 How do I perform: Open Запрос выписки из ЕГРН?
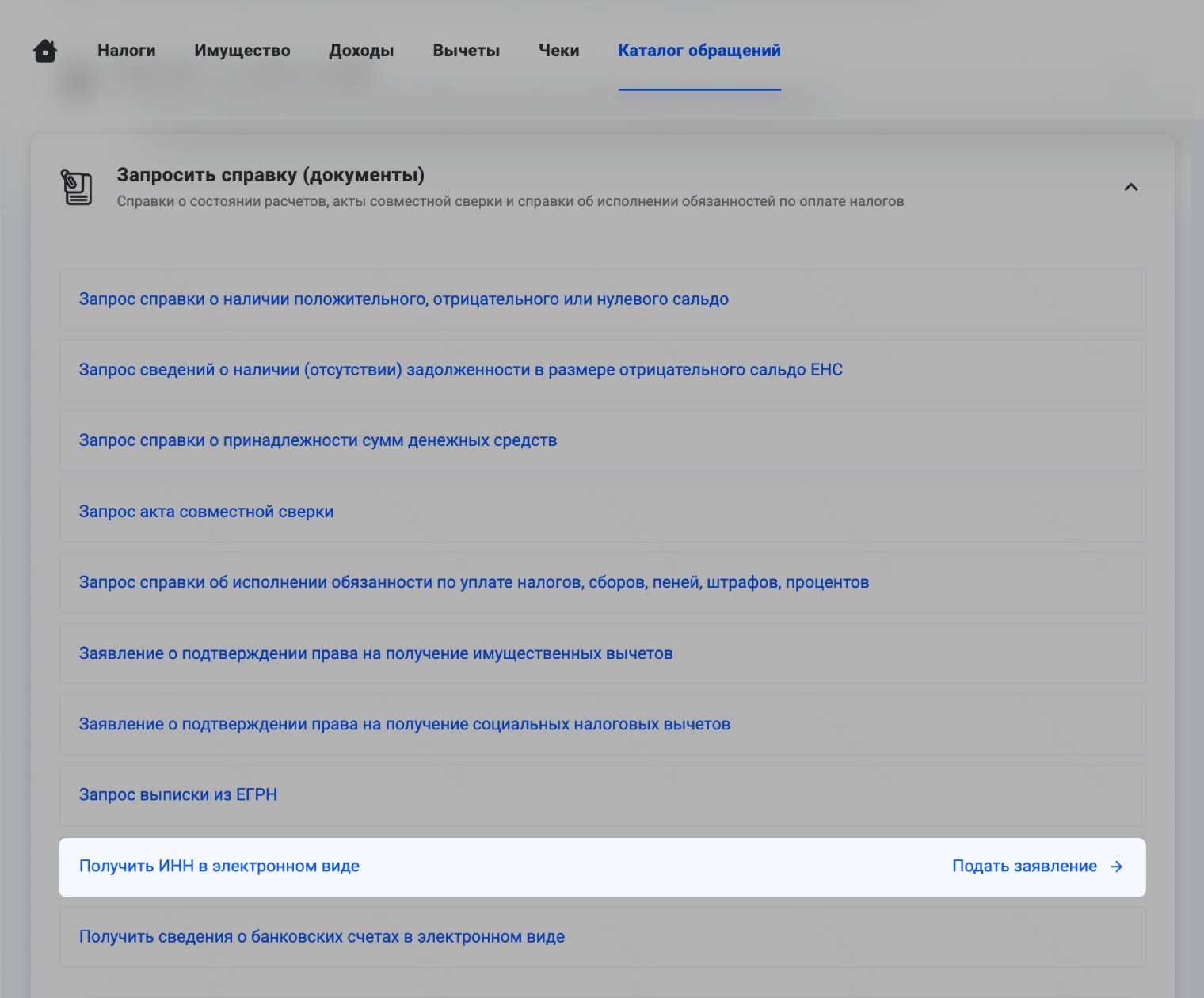click(602, 795)
